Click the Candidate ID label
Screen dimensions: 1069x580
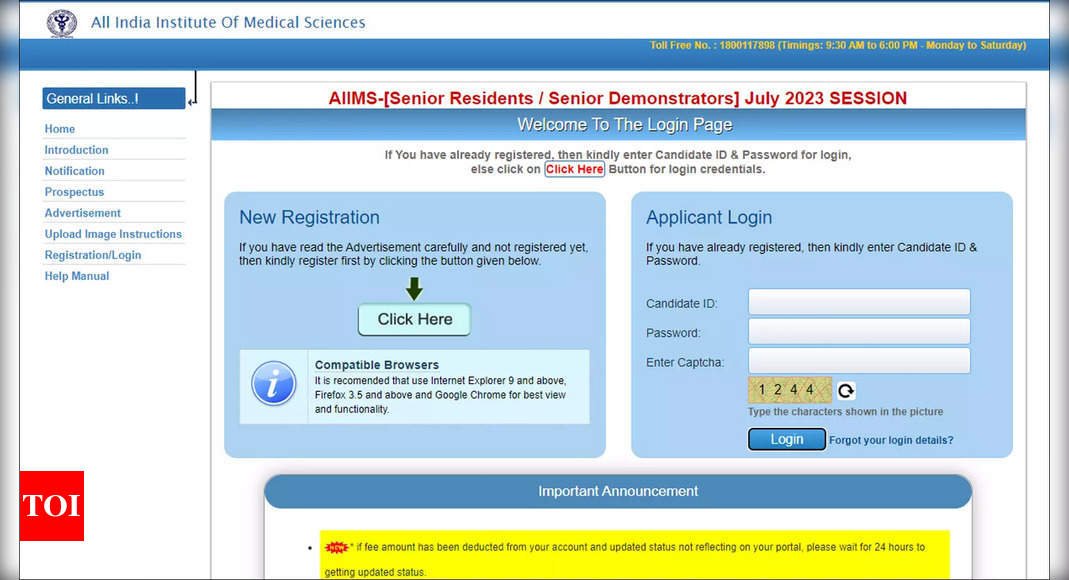pyautogui.click(x=682, y=304)
